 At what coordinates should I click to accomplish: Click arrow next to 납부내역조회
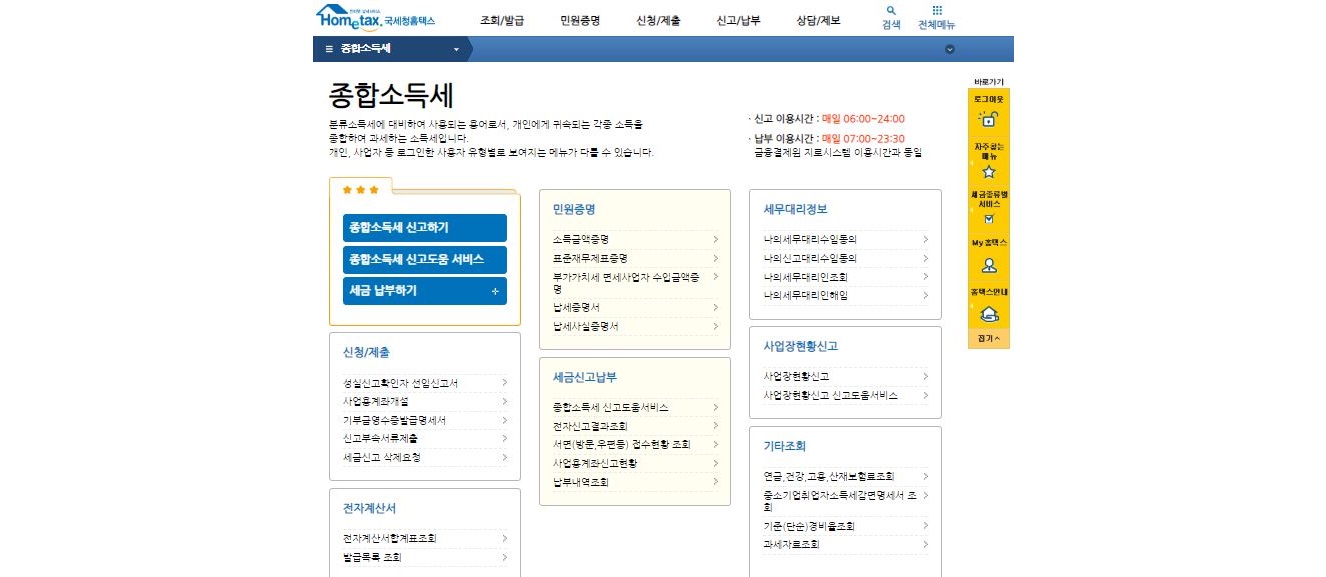click(x=716, y=482)
